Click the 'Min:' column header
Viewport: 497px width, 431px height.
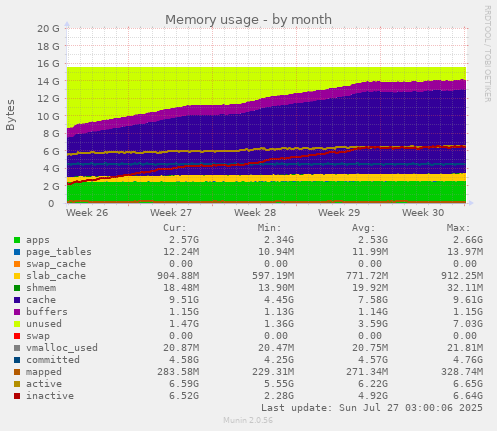[269, 228]
